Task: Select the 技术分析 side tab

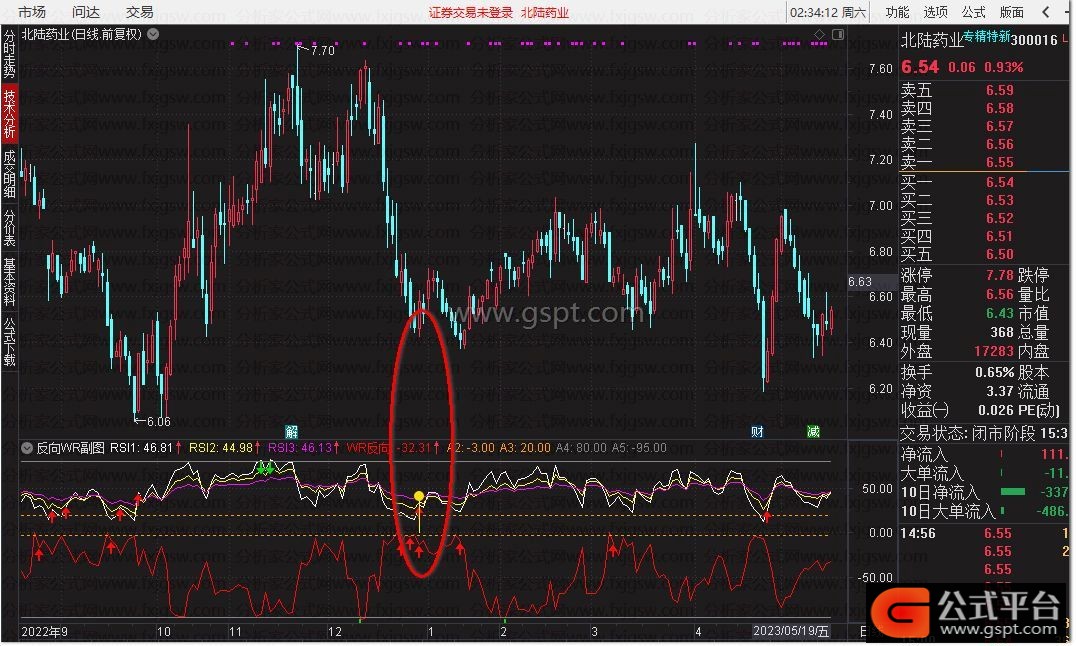Action: pyautogui.click(x=9, y=113)
